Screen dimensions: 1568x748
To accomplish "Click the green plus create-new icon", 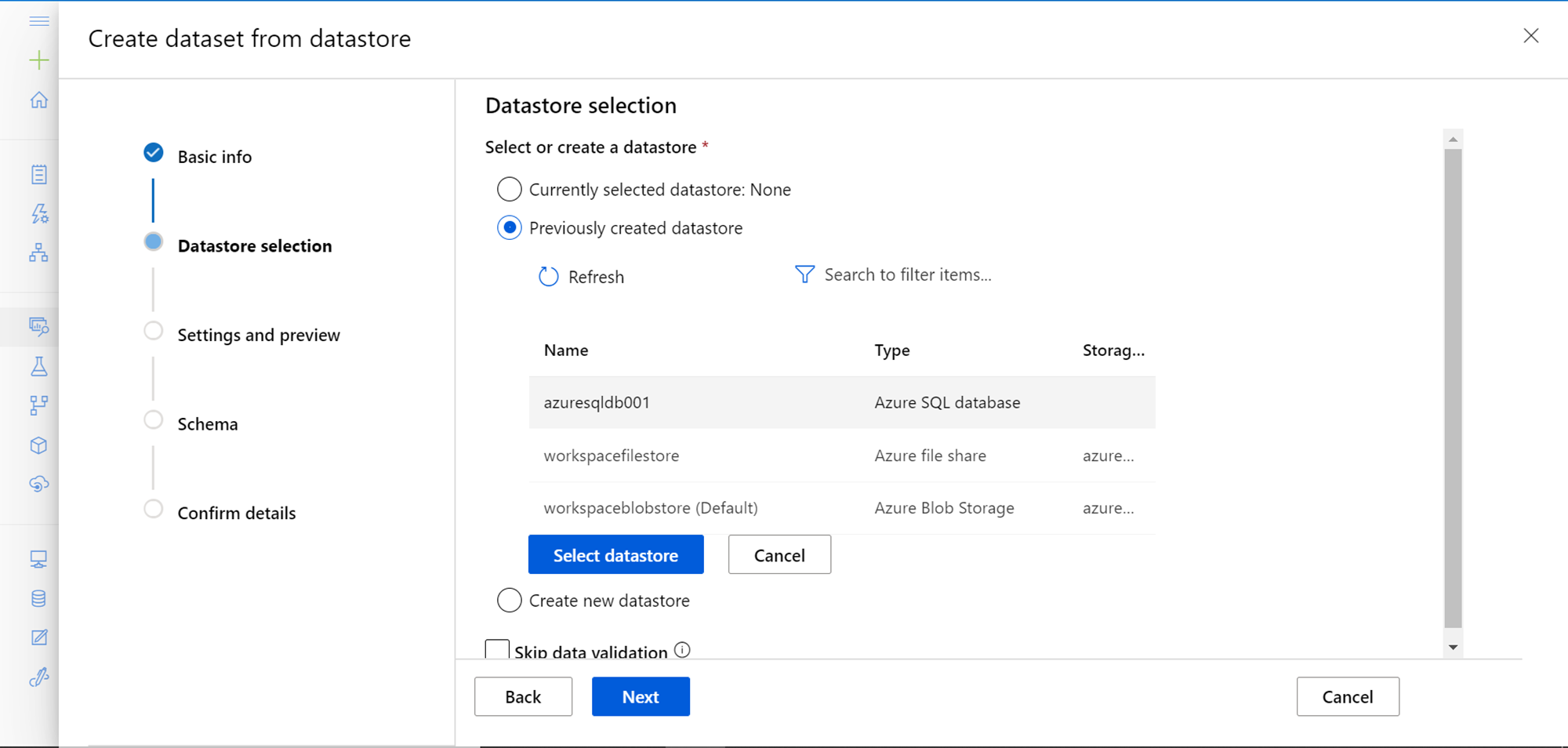I will 38,60.
